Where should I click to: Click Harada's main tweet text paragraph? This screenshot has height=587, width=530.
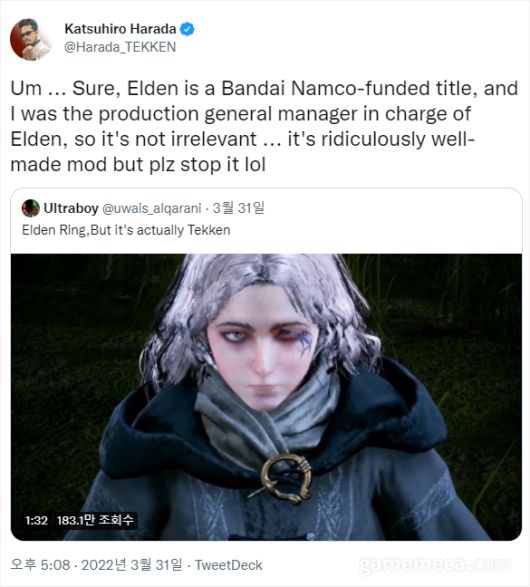coord(264,127)
